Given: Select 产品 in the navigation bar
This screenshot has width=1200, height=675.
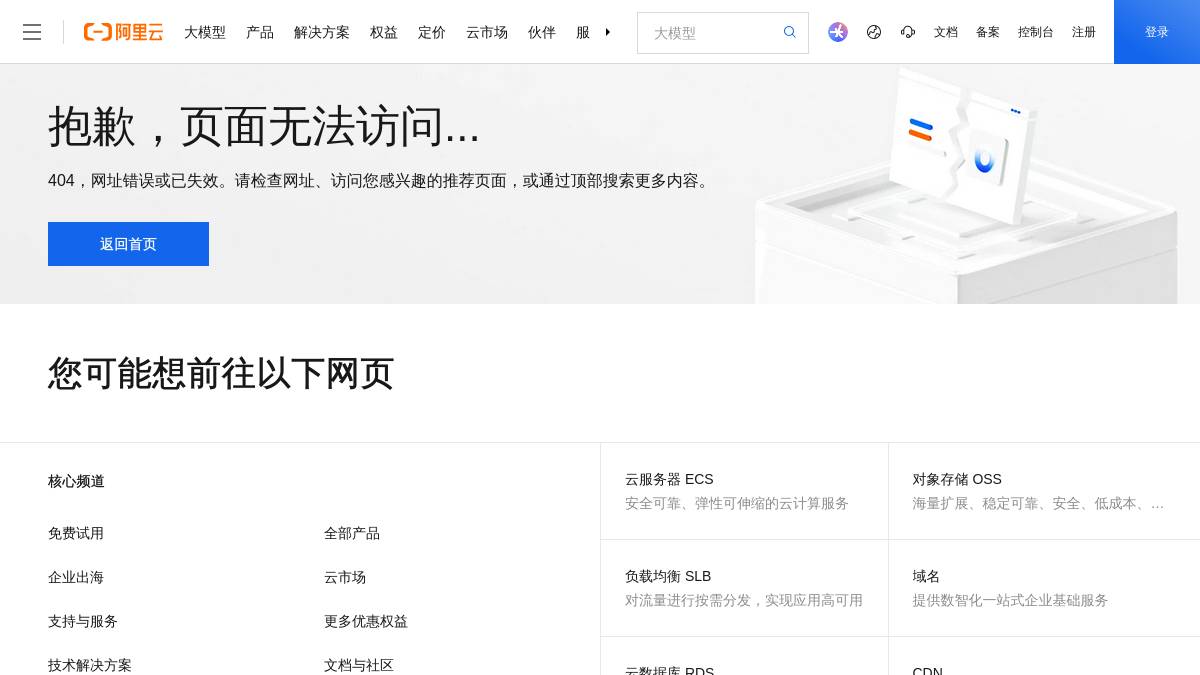Looking at the screenshot, I should pos(260,32).
